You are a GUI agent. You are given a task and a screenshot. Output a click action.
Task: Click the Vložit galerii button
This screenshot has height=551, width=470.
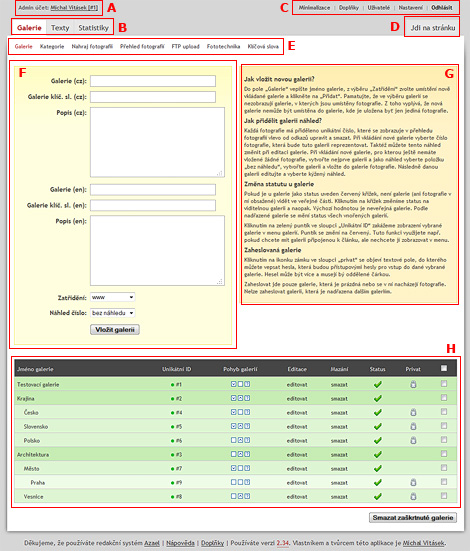115,330
